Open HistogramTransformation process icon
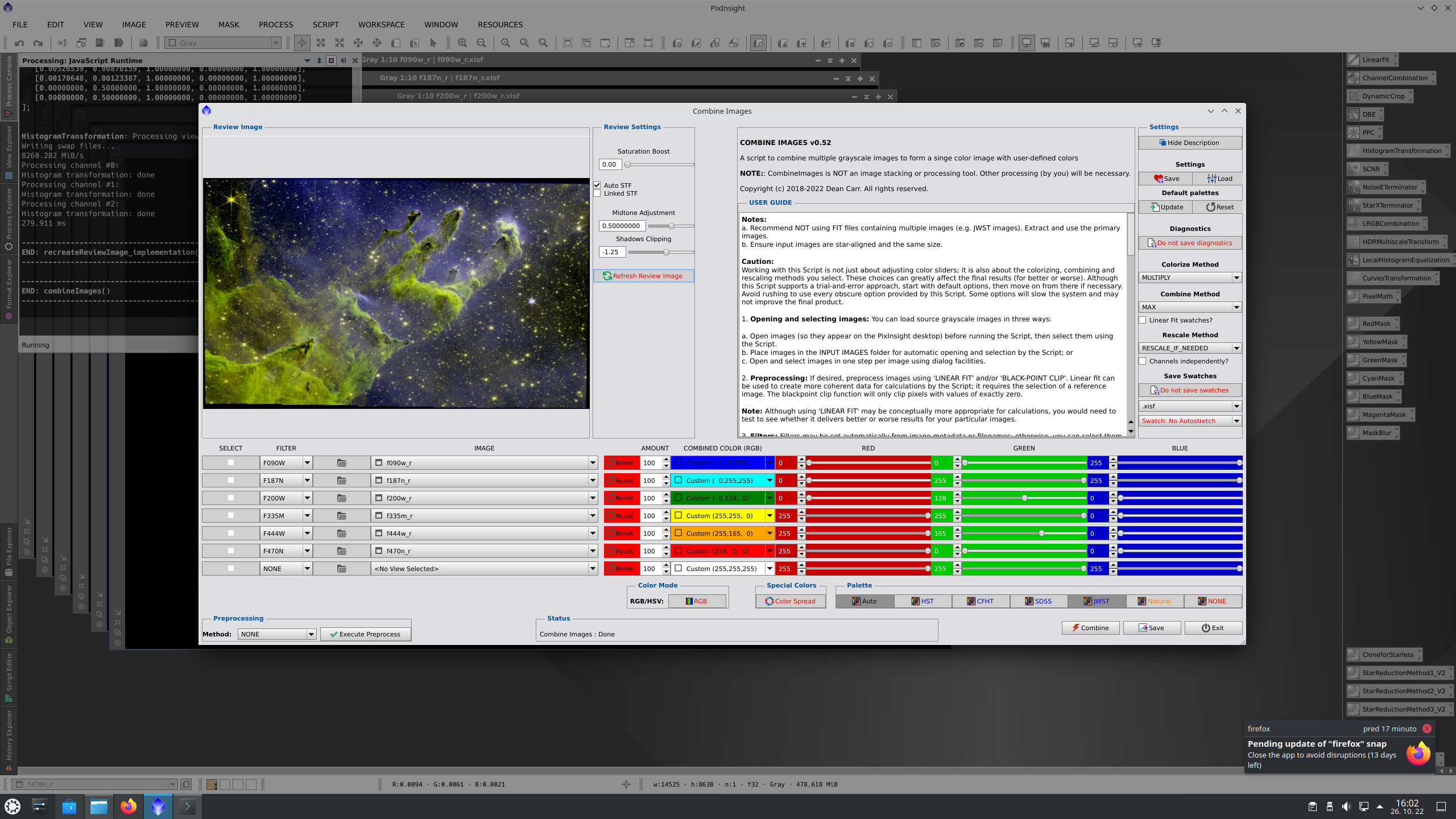This screenshot has height=819, width=1456. click(x=1398, y=151)
